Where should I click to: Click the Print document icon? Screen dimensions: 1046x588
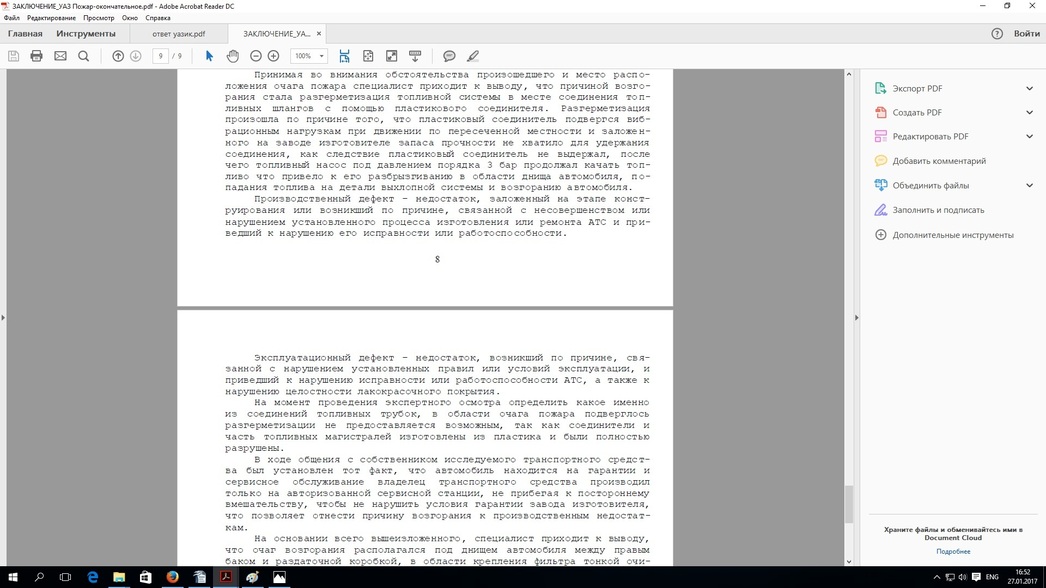coord(37,56)
